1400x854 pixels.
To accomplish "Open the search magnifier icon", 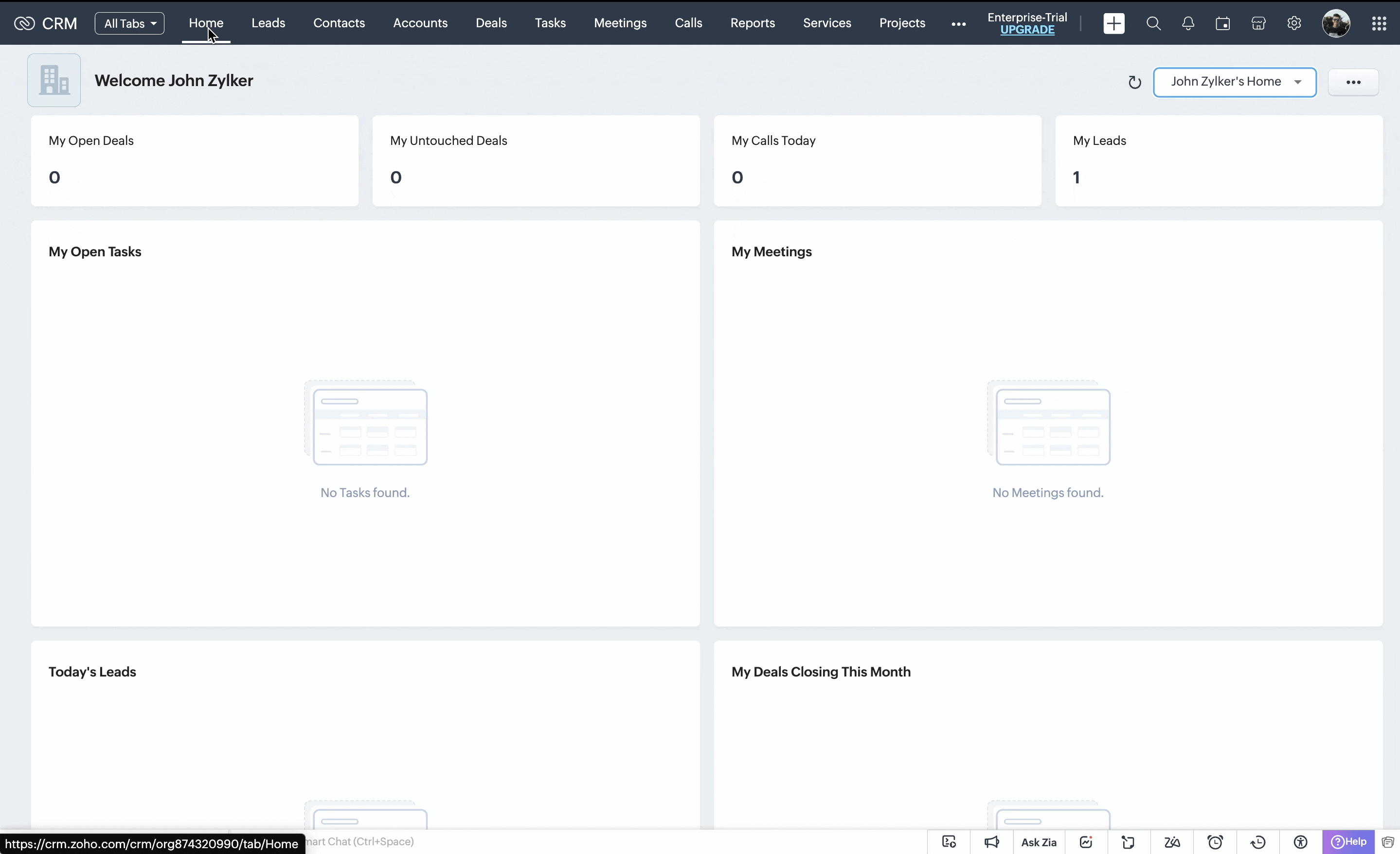I will coord(1153,23).
